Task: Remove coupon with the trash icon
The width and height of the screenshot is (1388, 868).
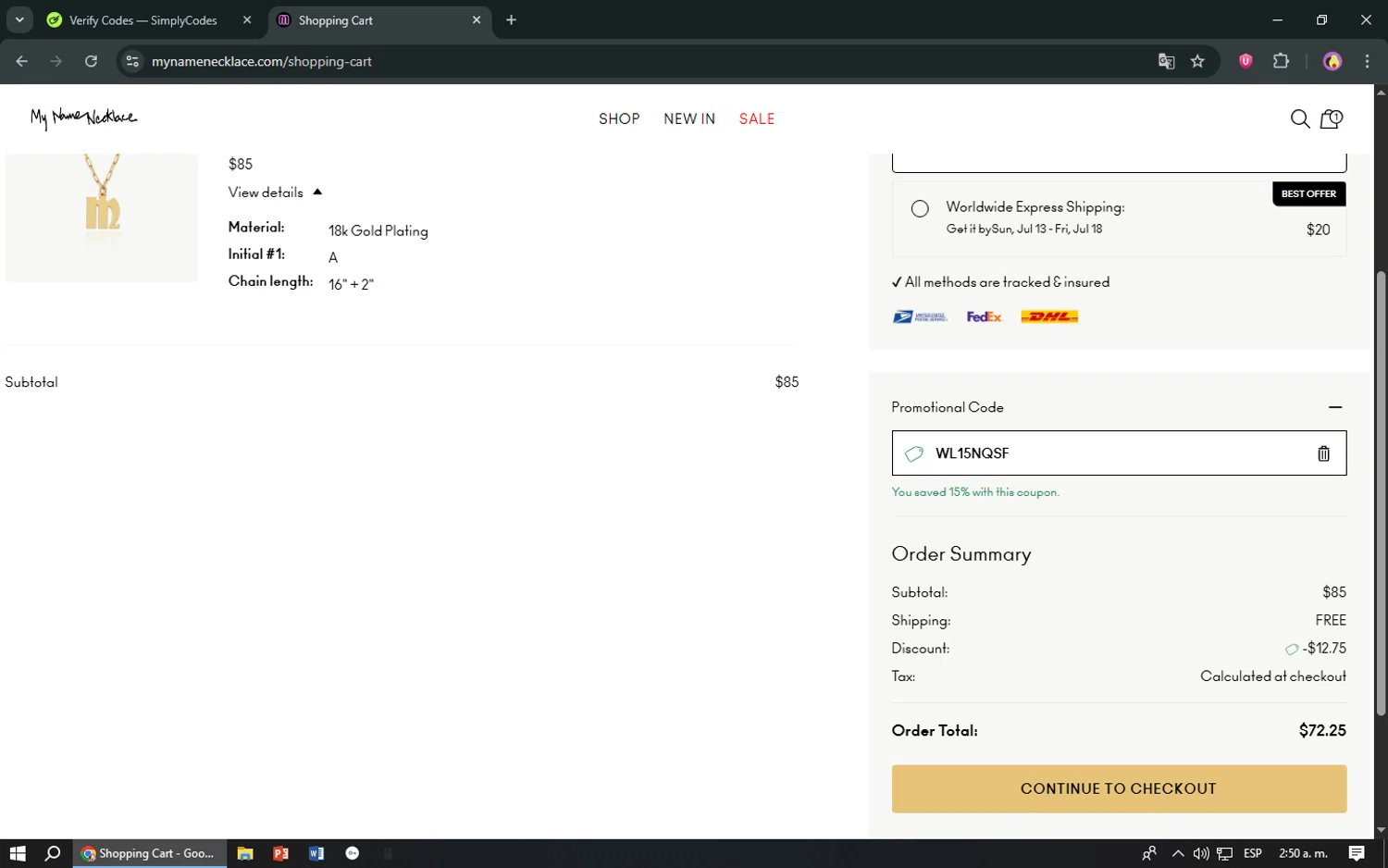Action: point(1323,453)
